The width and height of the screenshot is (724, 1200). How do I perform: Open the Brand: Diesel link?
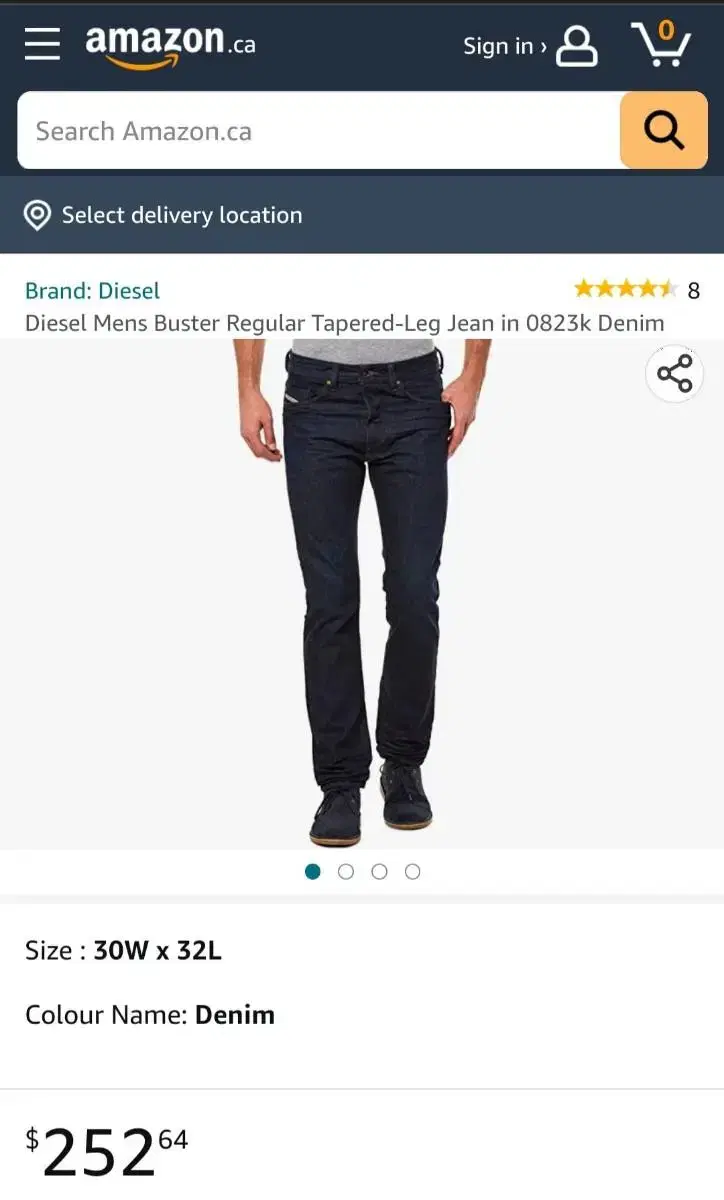point(92,291)
